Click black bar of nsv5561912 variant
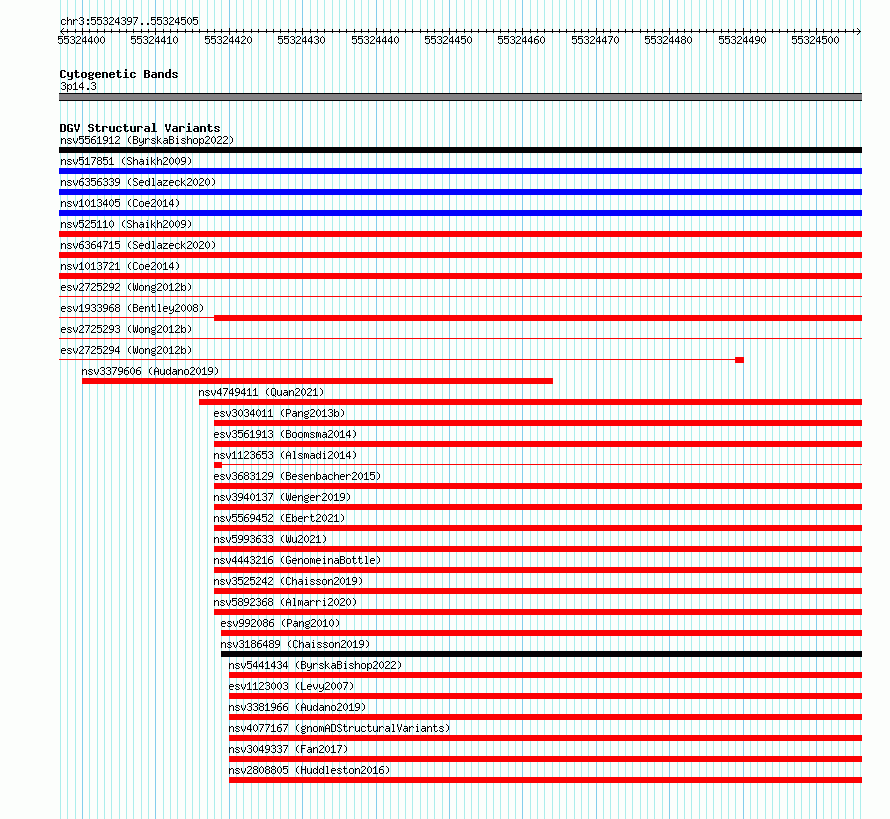The height and width of the screenshot is (819, 890). click(460, 150)
